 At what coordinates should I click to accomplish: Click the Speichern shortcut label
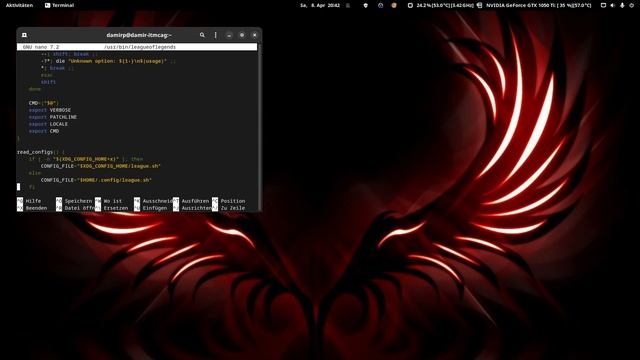click(x=78, y=201)
